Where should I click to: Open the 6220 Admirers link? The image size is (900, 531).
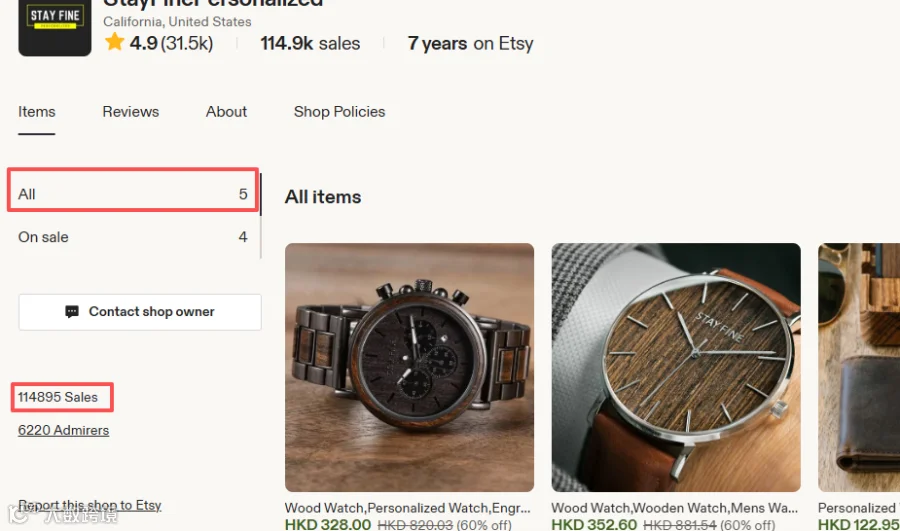pyautogui.click(x=63, y=431)
